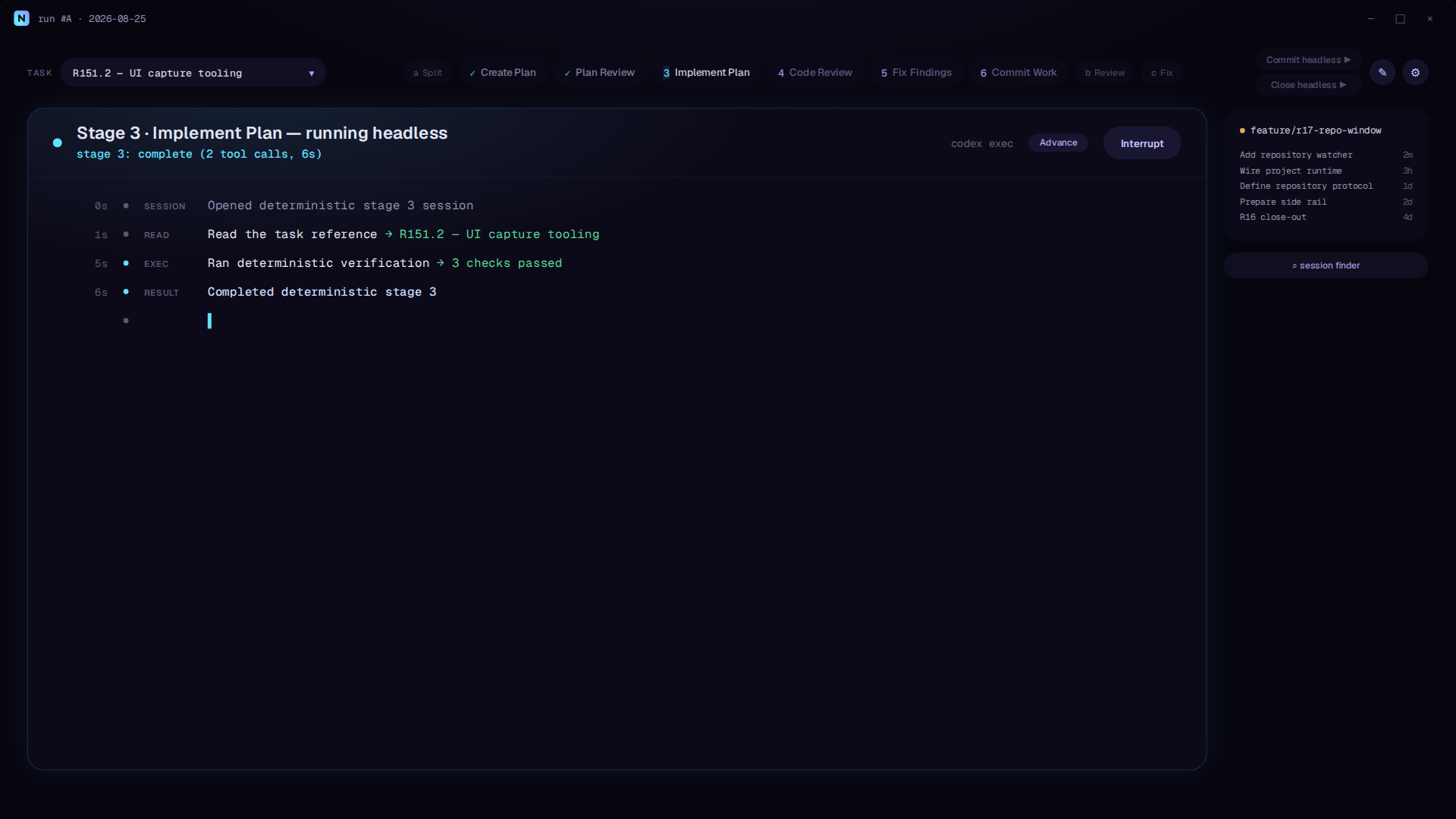1456x819 pixels.
Task: Click the cyan running status dot beside heading
Action: (x=58, y=143)
